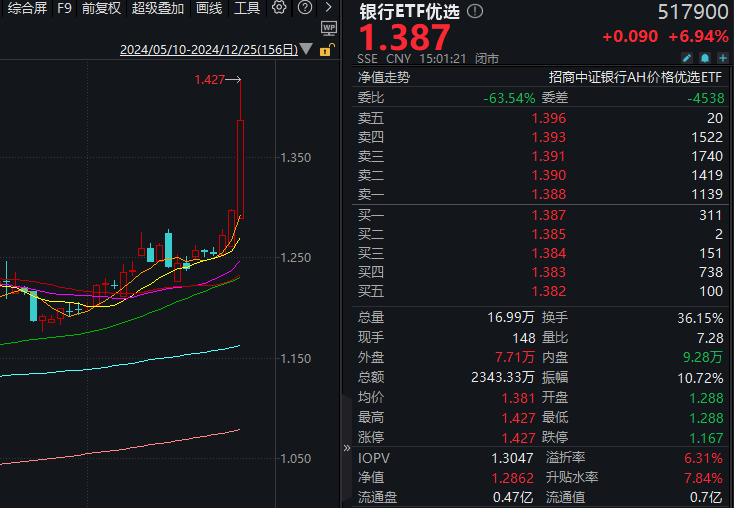Collapse the quote panel with double chevron
The width and height of the screenshot is (734, 508).
click(347, 448)
